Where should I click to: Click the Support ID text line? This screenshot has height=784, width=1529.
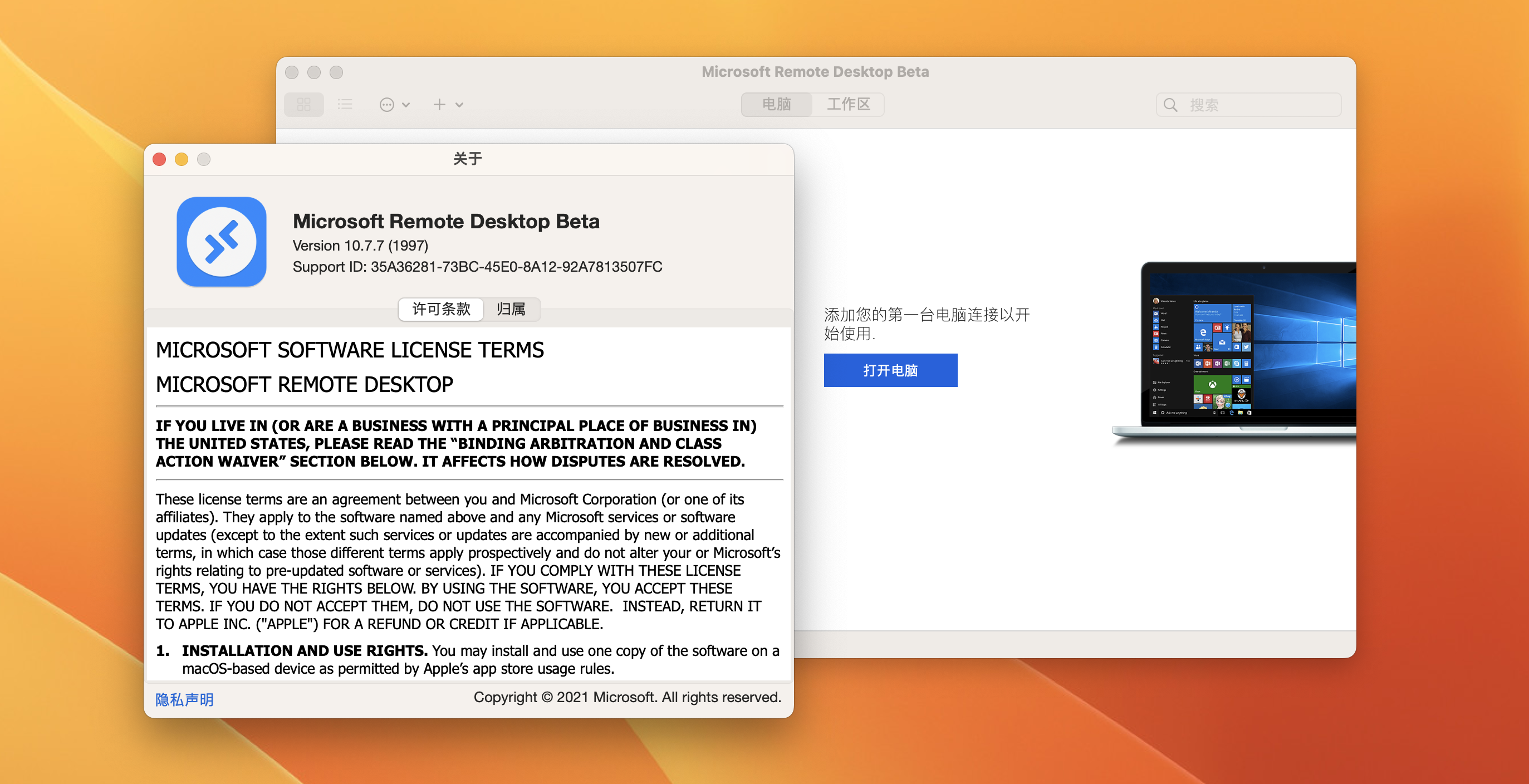(x=477, y=267)
